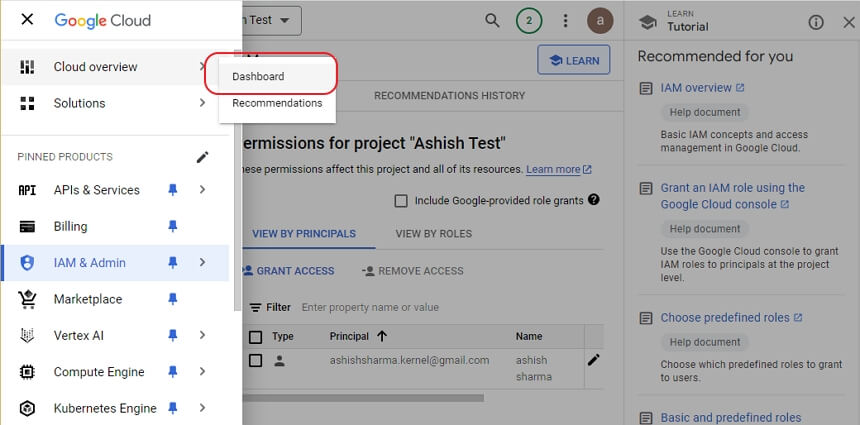The width and height of the screenshot is (860, 425).
Task: Click the Google Cloud logo
Action: click(102, 20)
